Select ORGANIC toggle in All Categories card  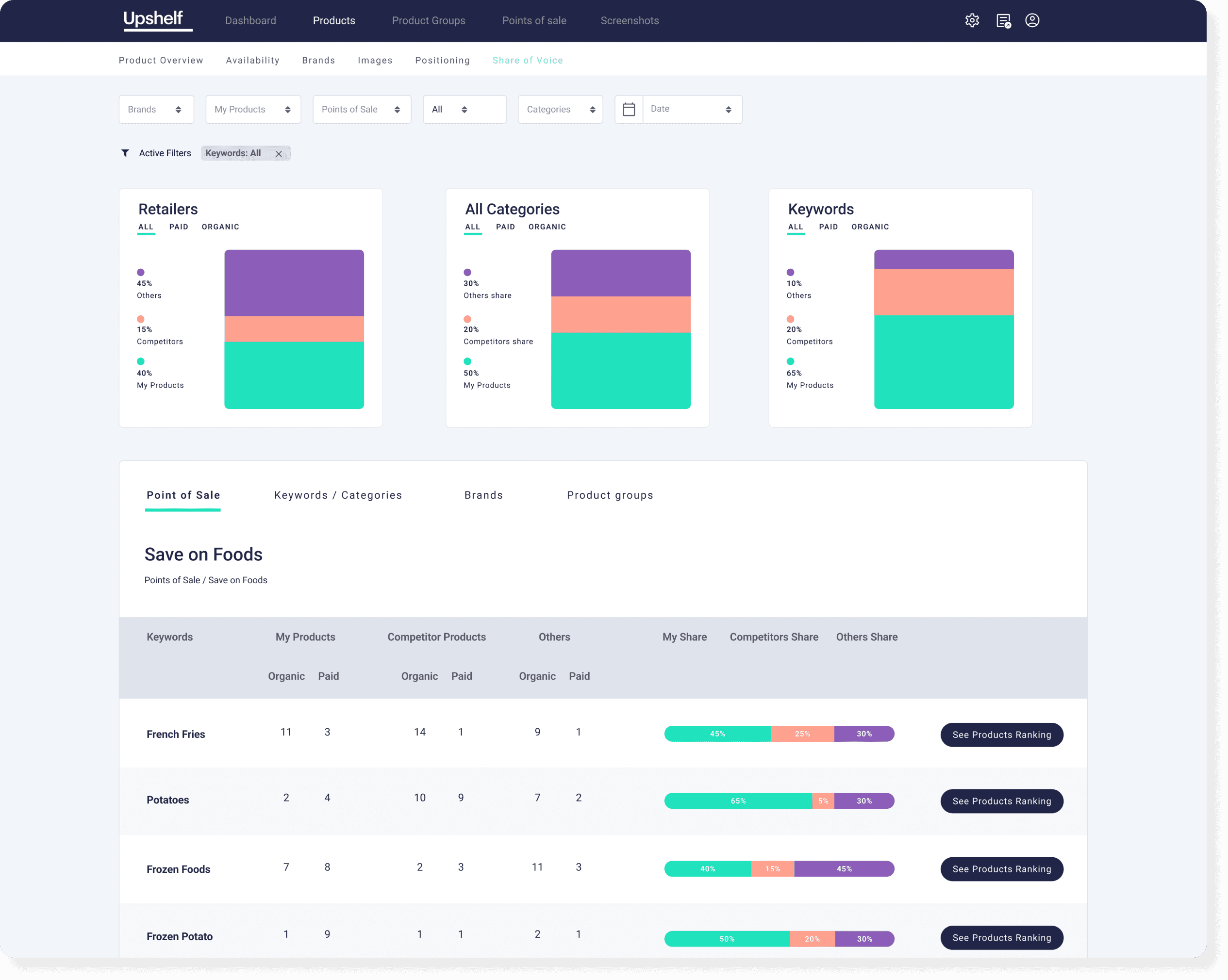click(547, 227)
